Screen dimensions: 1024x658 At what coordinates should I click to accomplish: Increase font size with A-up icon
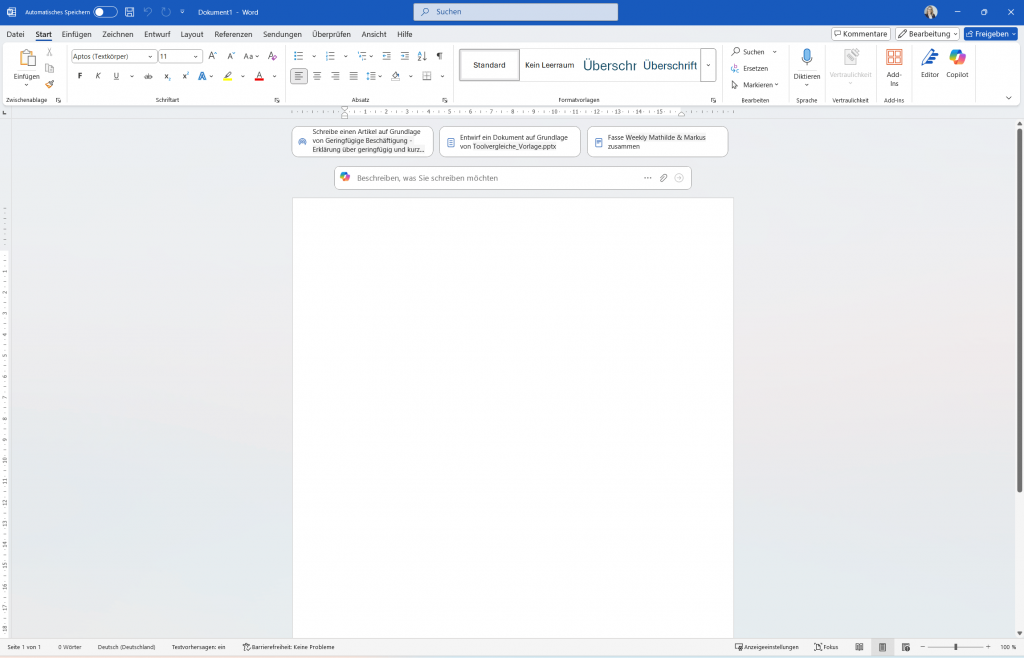(212, 56)
